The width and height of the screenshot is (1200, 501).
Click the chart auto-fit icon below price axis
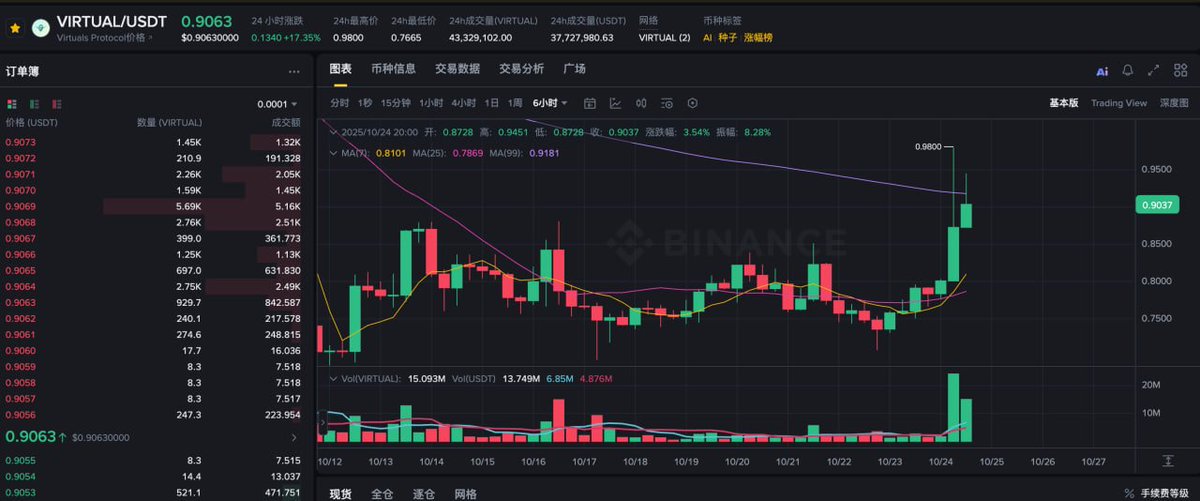(x=1168, y=461)
